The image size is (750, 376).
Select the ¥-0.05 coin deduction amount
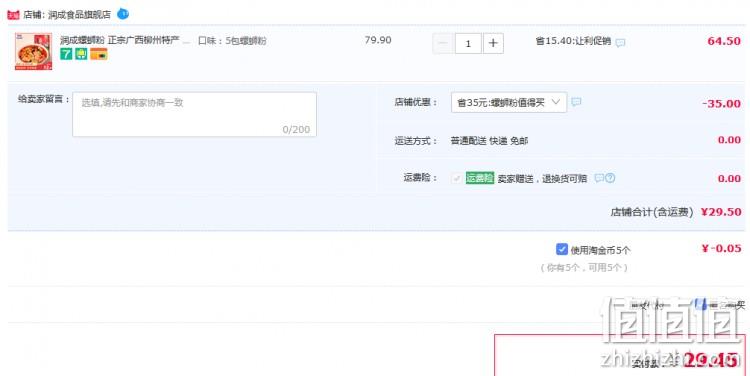(x=721, y=248)
